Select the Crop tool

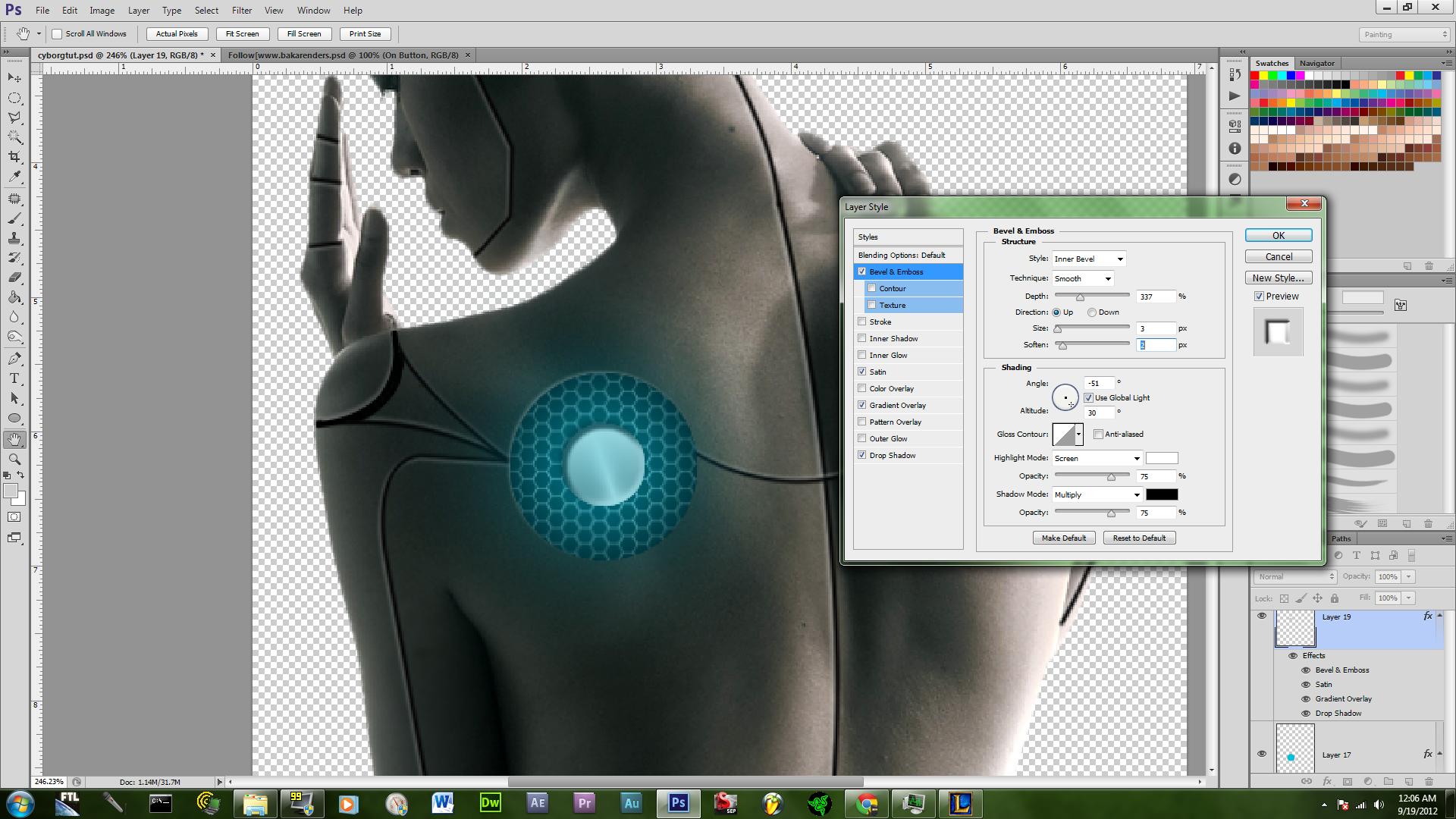[x=14, y=157]
